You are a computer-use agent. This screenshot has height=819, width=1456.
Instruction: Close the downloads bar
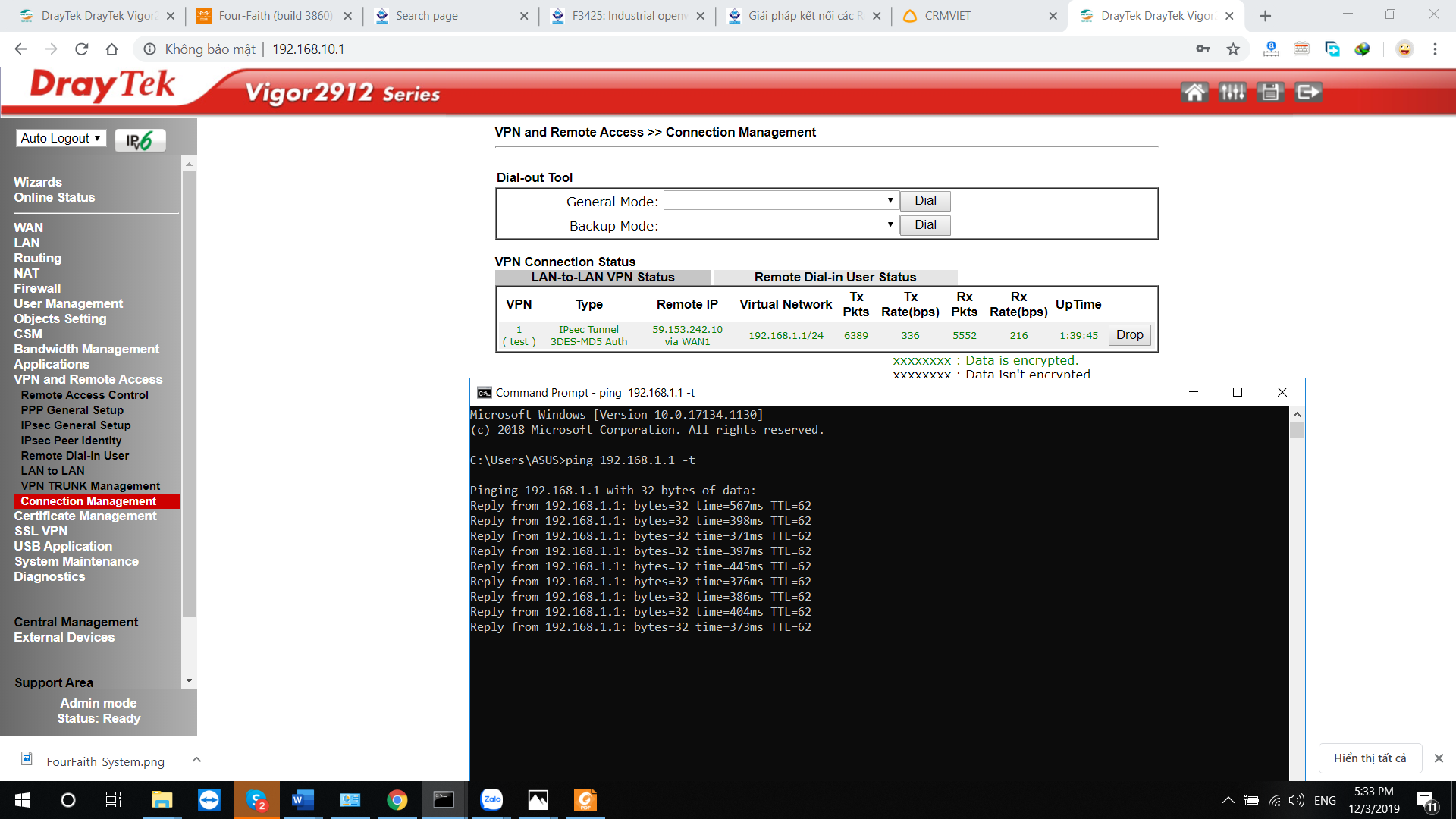coord(1439,758)
